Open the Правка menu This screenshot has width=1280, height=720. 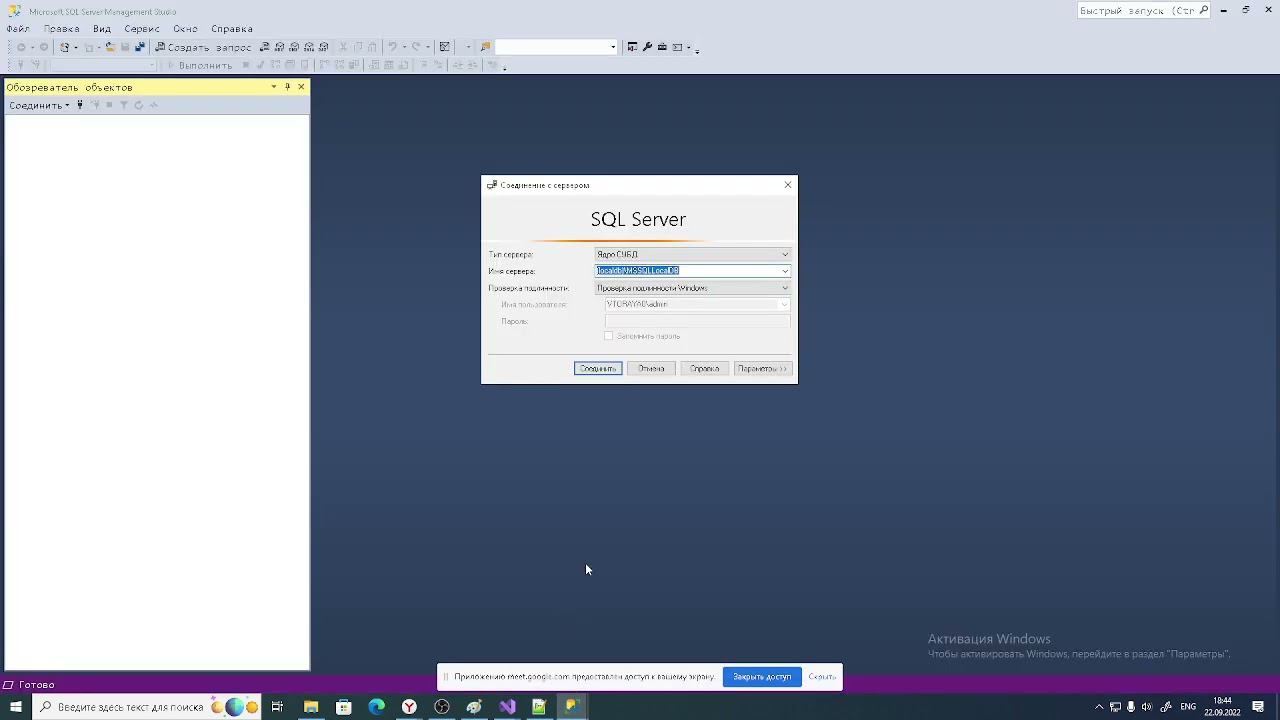point(62,29)
